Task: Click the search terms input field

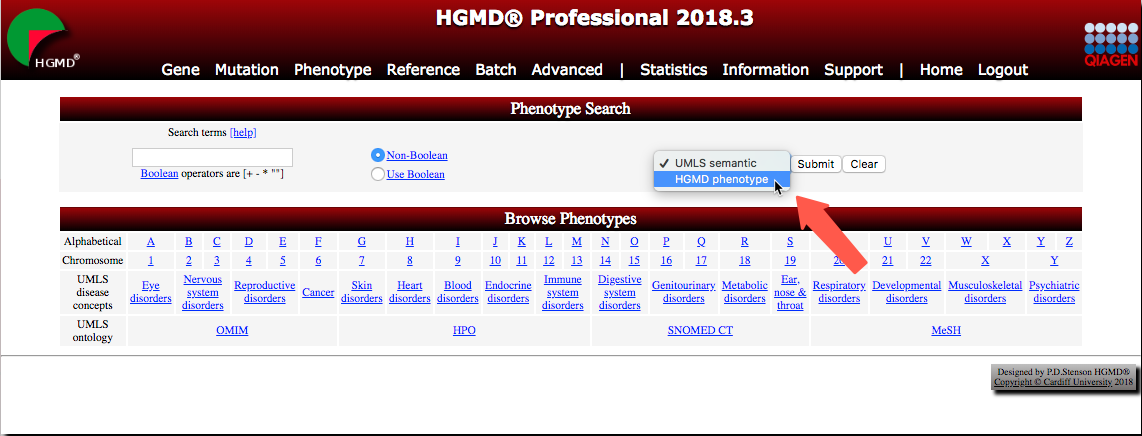Action: tap(212, 157)
